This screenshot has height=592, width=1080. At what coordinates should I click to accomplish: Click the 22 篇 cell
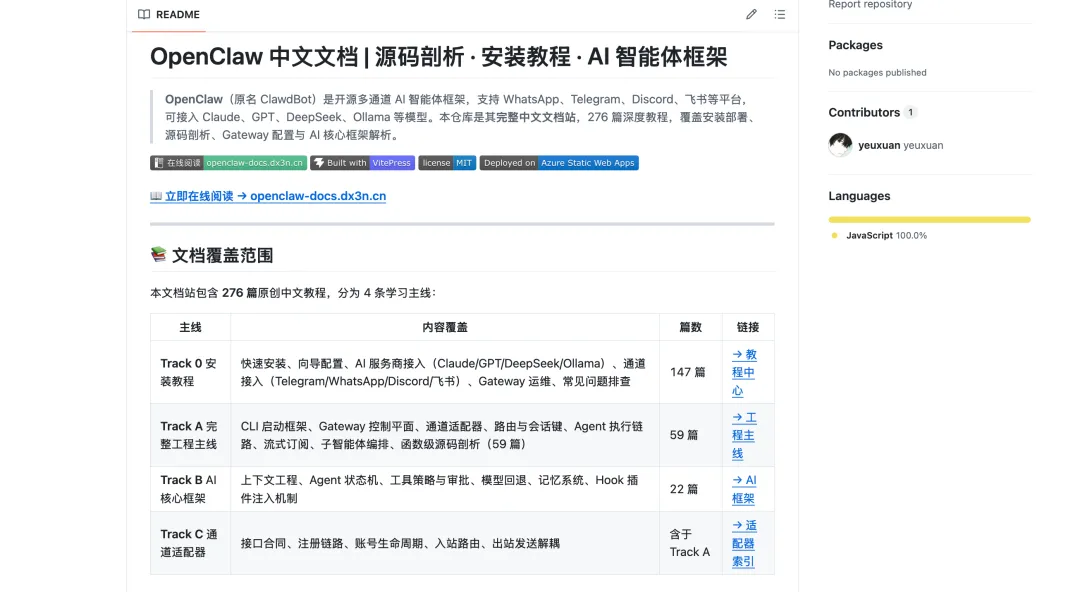691,489
